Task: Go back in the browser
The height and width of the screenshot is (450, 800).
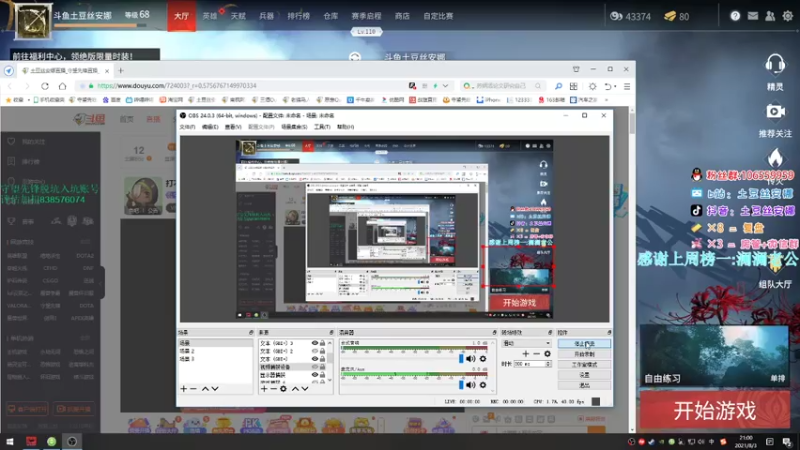Action: tap(10, 86)
